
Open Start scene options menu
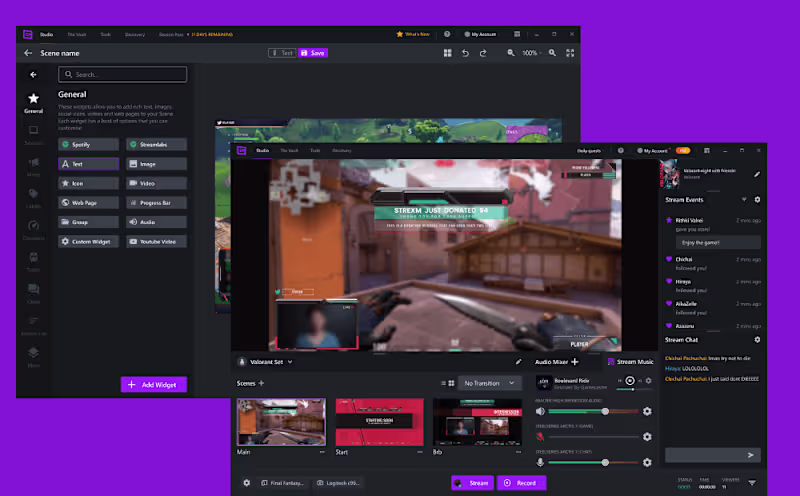(420, 452)
